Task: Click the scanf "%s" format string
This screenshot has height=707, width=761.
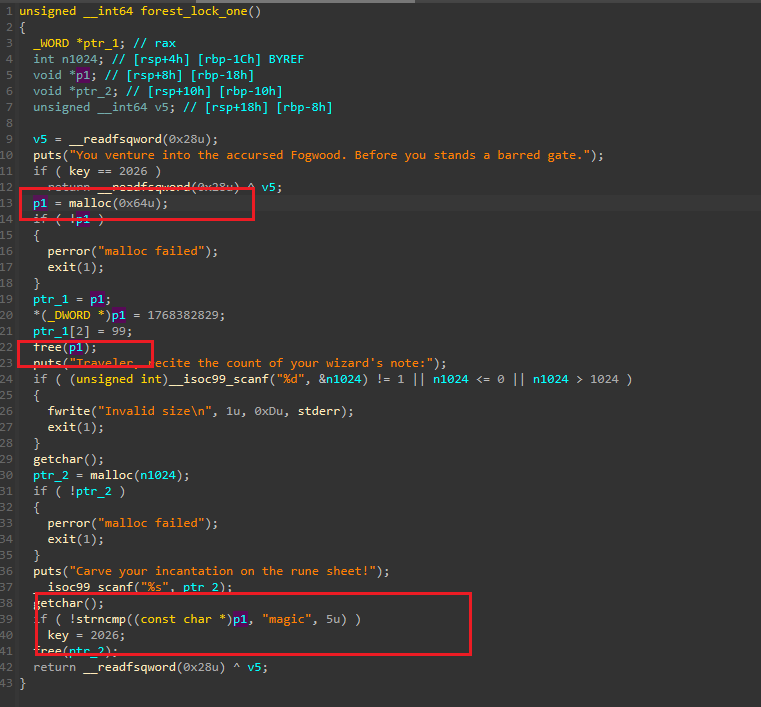Action: [154, 587]
